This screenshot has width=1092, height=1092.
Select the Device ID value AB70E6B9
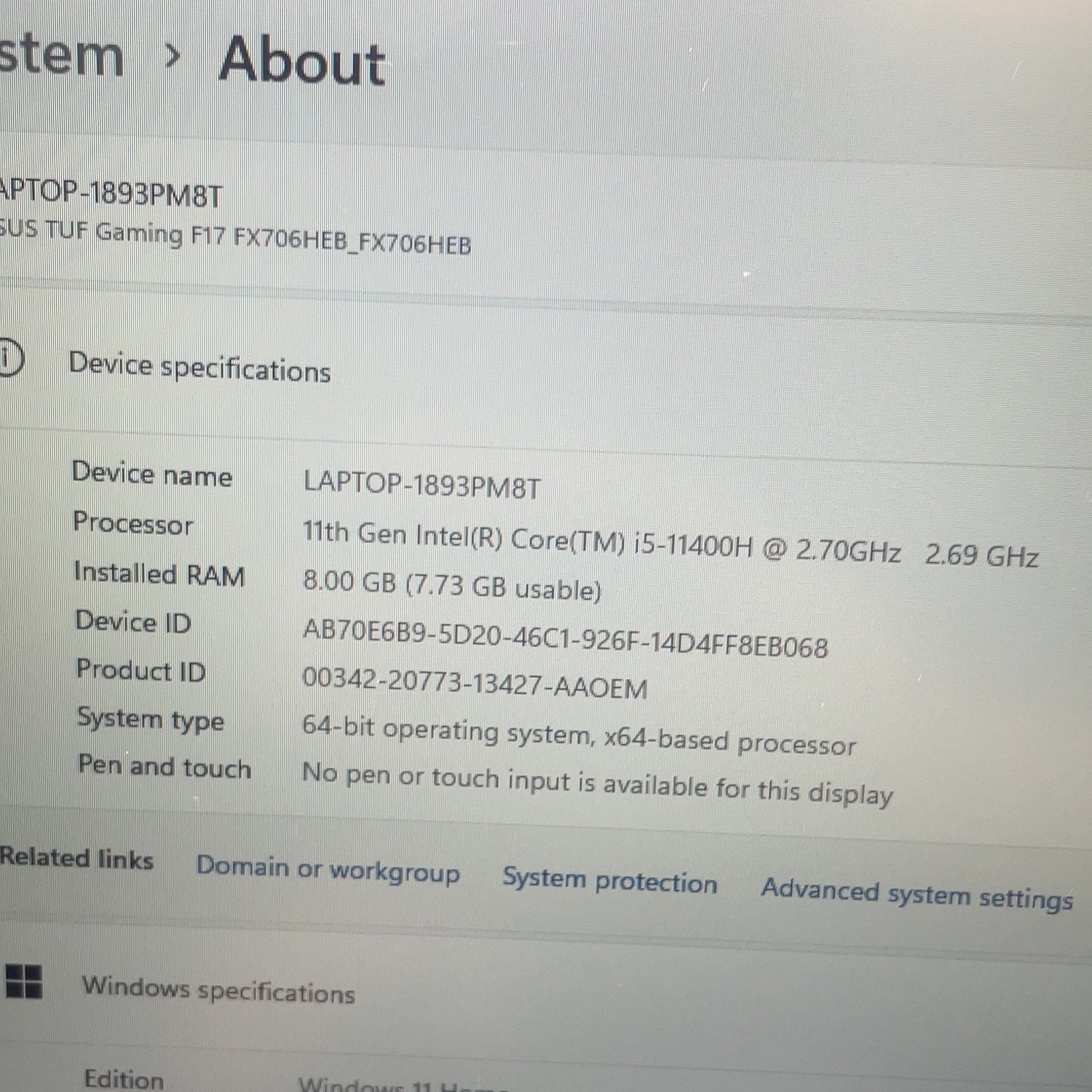click(566, 640)
